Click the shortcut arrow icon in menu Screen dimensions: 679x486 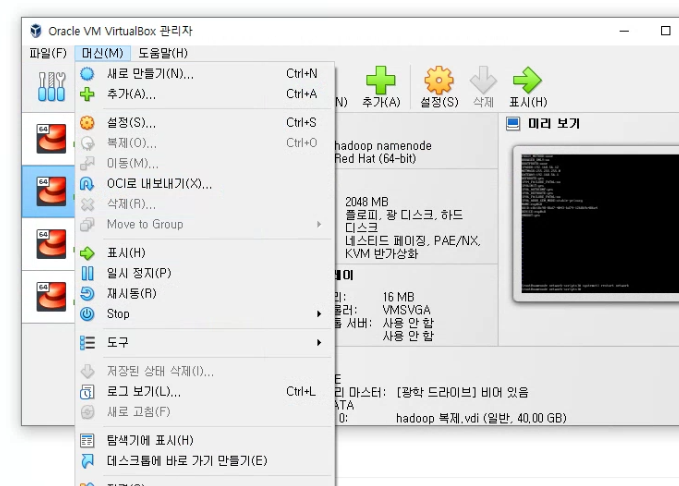tap(87, 461)
